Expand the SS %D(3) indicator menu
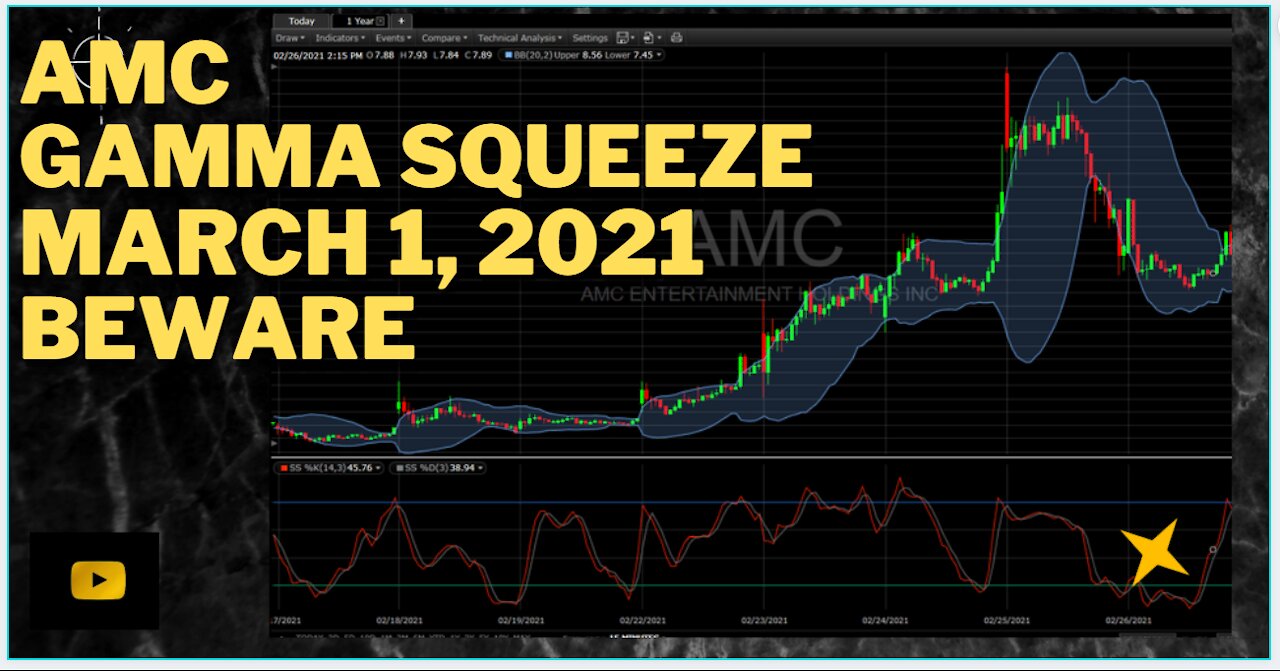Image resolution: width=1280 pixels, height=671 pixels. tap(479, 467)
